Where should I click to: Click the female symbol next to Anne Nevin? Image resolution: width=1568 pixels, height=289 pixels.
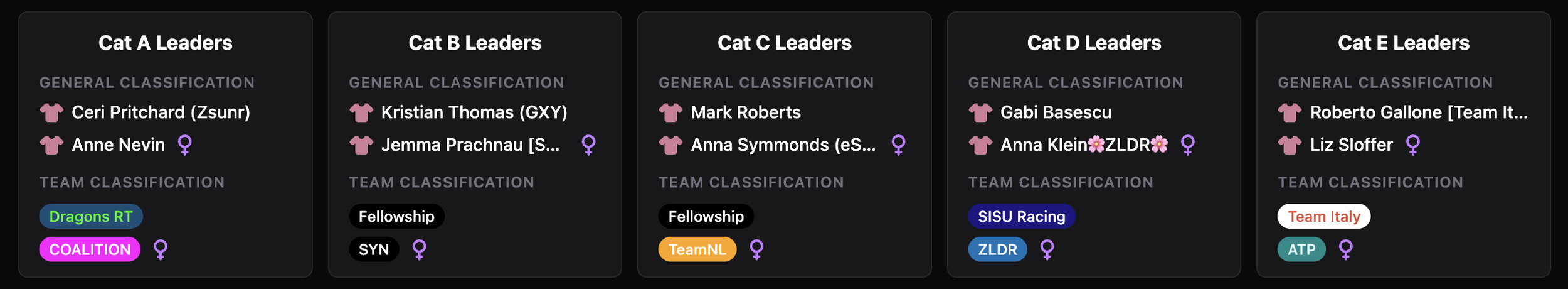click(x=185, y=145)
